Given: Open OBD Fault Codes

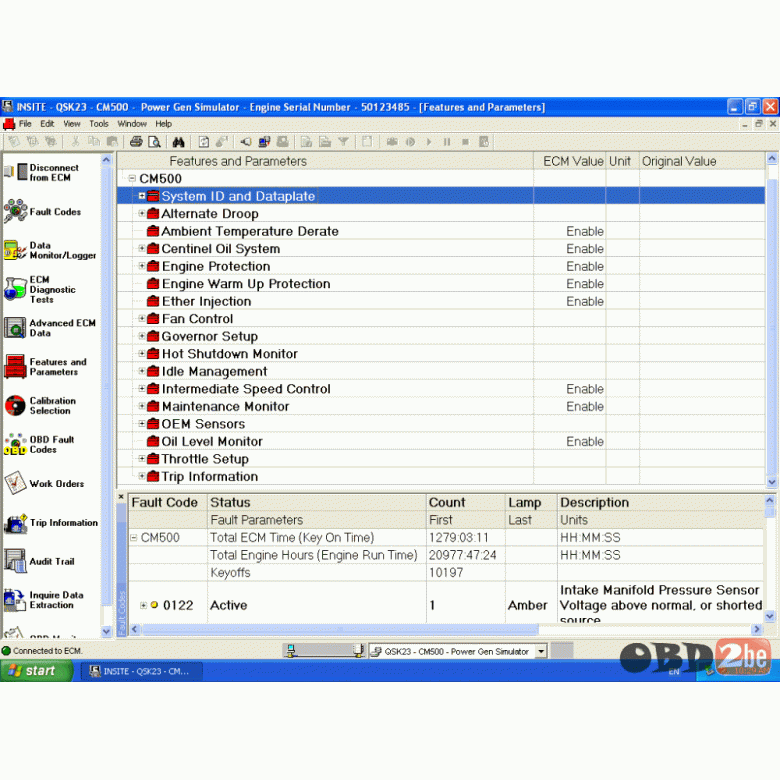Looking at the screenshot, I should point(40,444).
